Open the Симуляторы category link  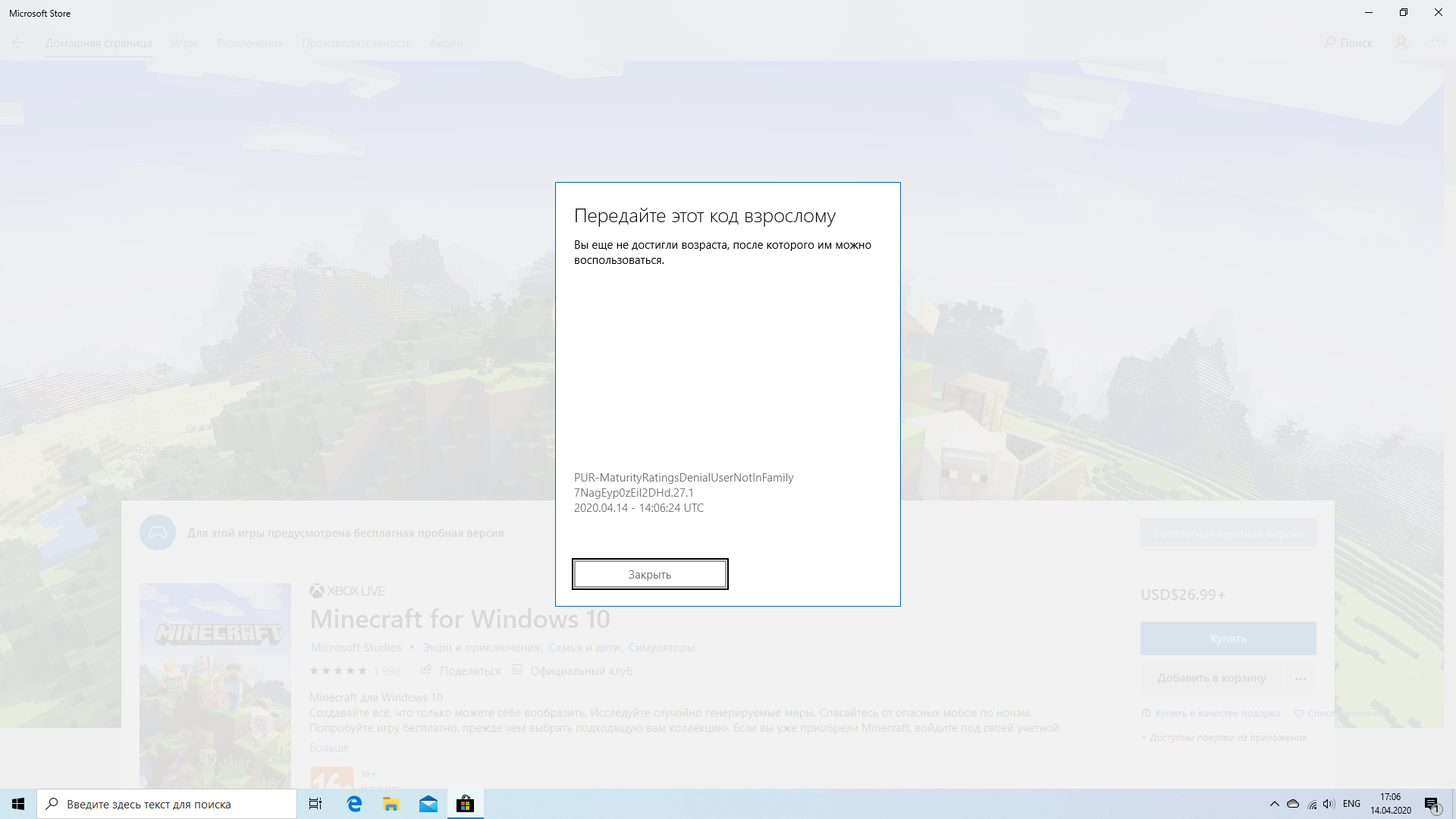click(x=661, y=648)
